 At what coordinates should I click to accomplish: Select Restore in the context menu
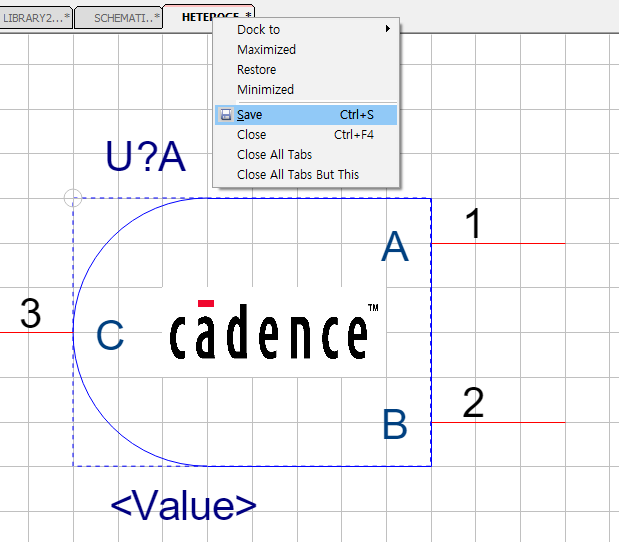click(306, 69)
